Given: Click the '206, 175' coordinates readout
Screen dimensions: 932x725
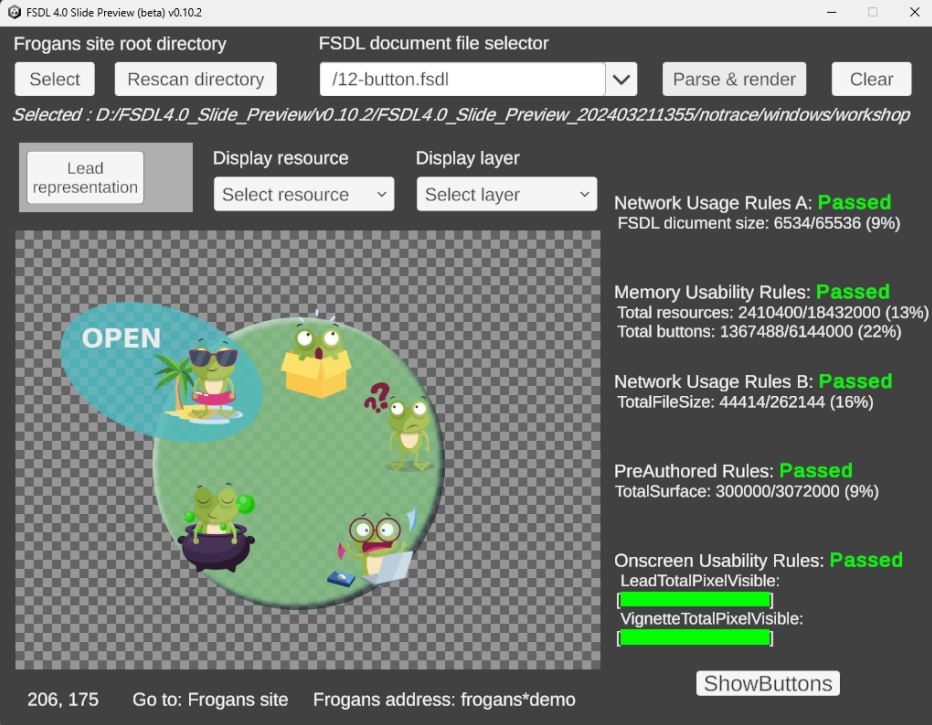Looking at the screenshot, I should point(63,699).
